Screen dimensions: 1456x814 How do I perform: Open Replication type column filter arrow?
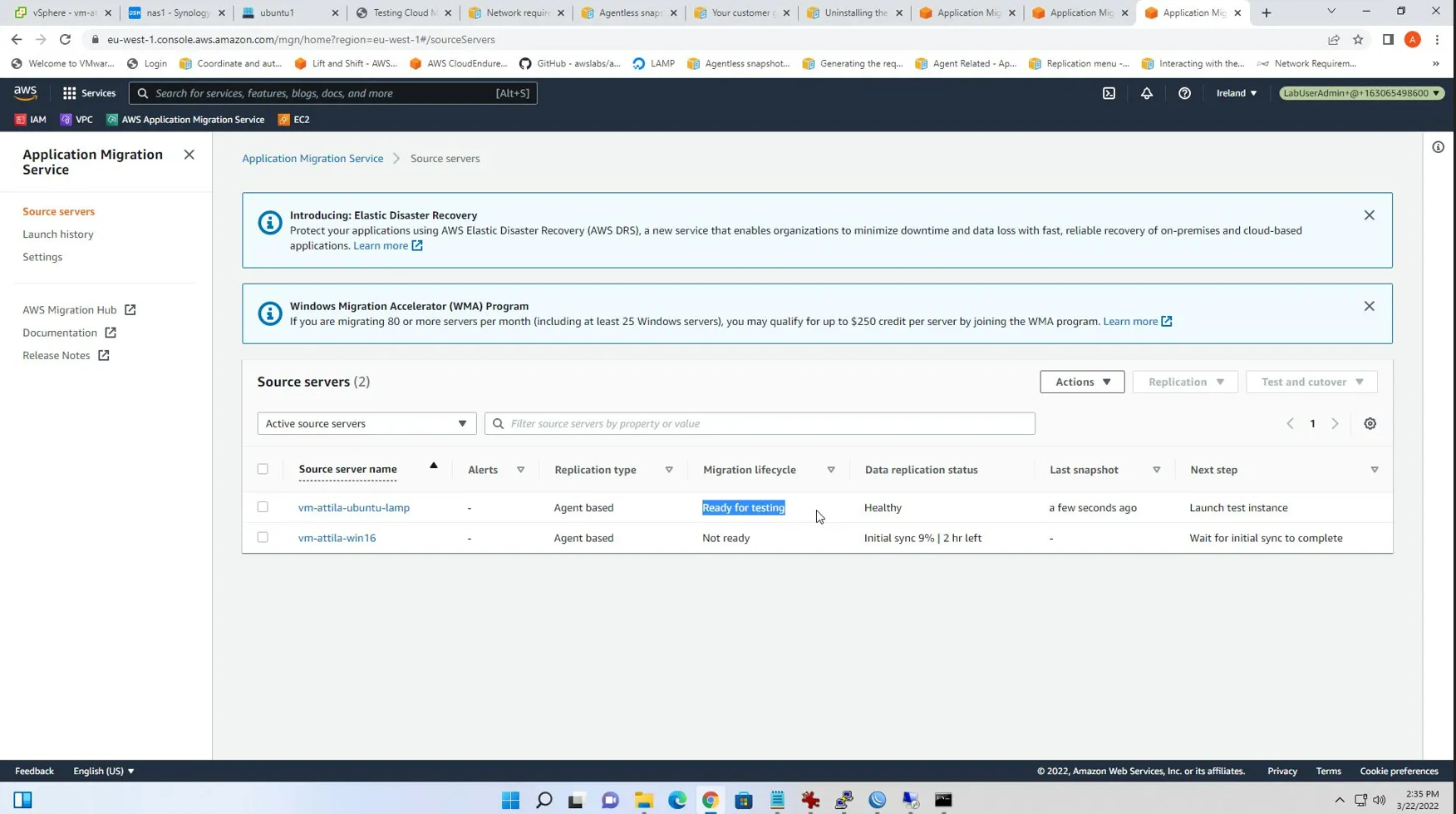669,470
